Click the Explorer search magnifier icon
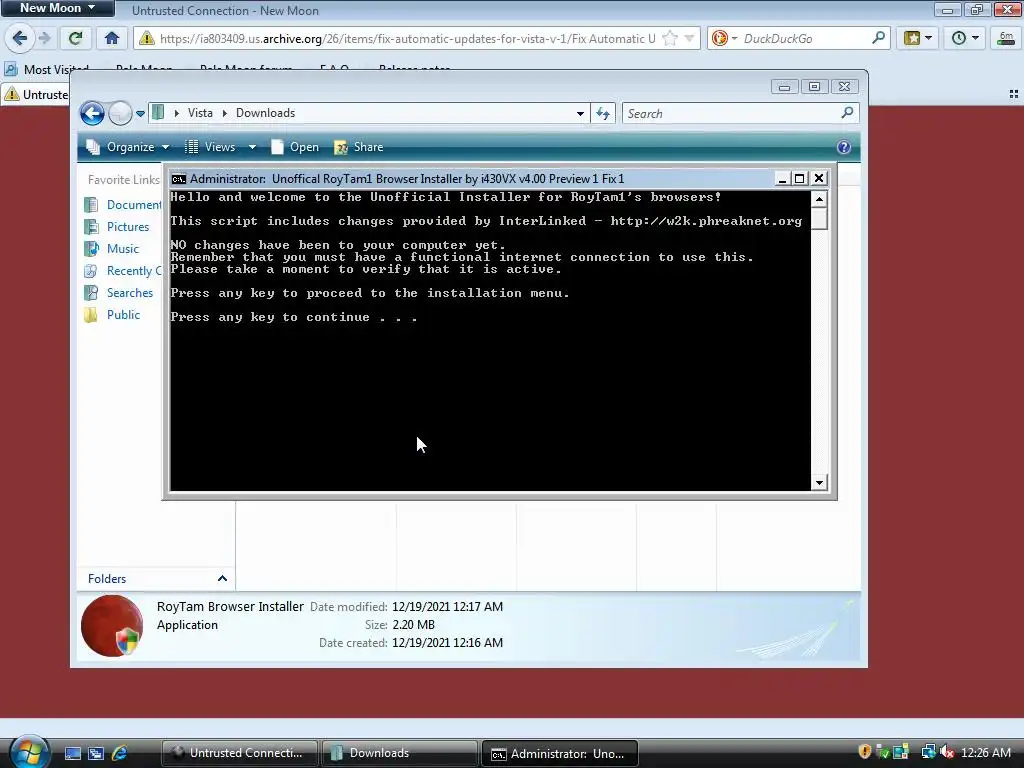1024x768 pixels. coord(847,113)
